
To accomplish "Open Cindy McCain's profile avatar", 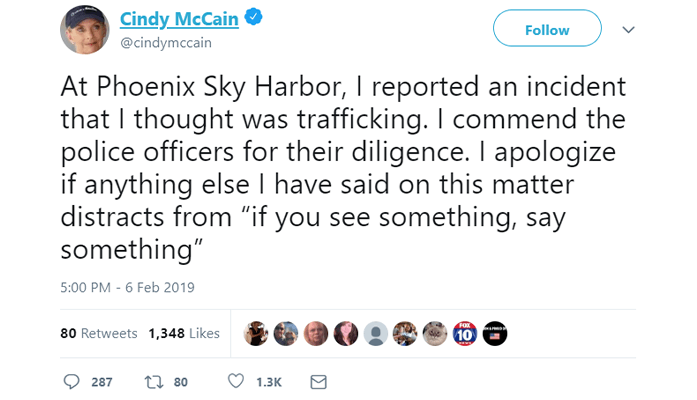I will pyautogui.click(x=84, y=29).
